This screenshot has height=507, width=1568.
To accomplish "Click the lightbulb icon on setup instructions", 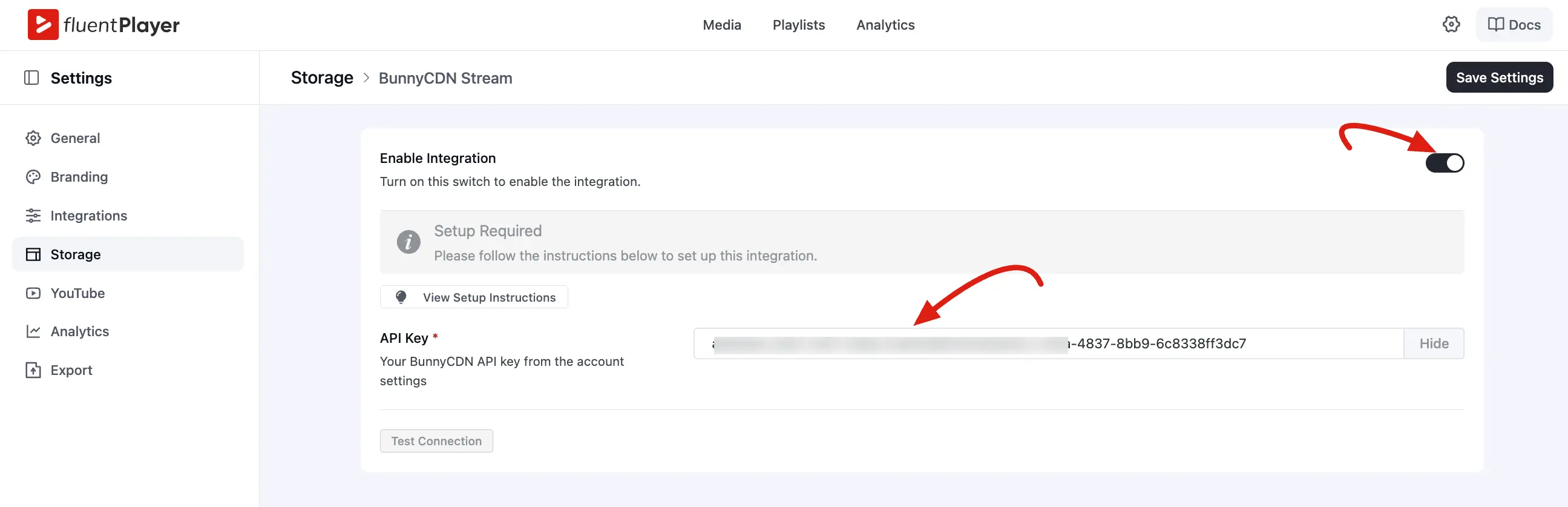I will (x=401, y=297).
